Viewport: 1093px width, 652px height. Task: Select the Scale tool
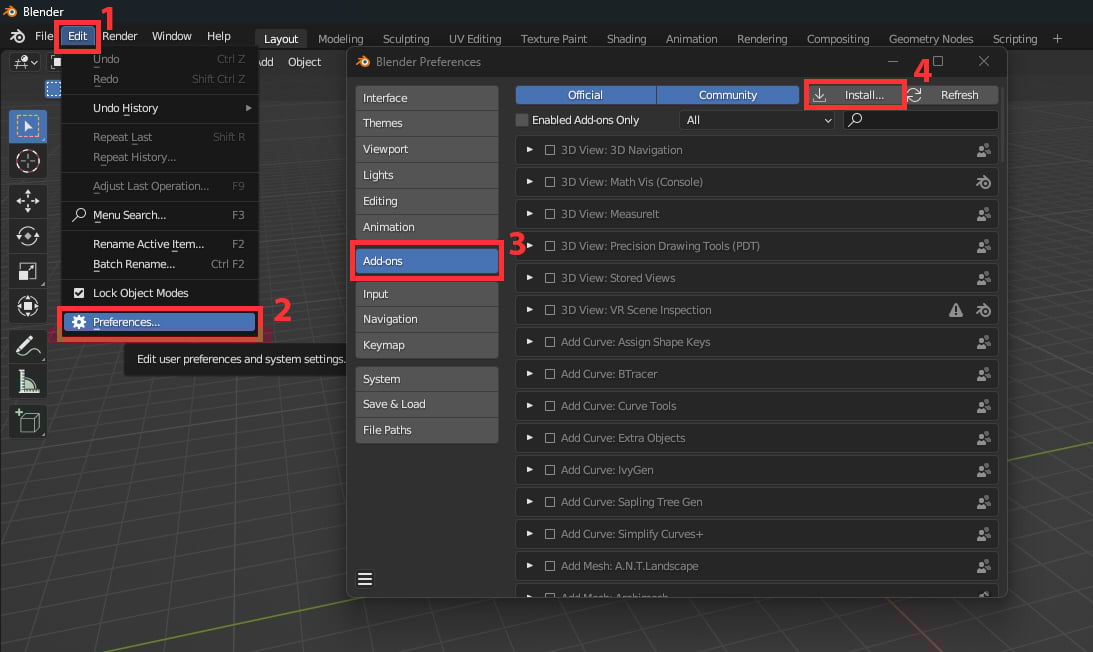coord(28,271)
